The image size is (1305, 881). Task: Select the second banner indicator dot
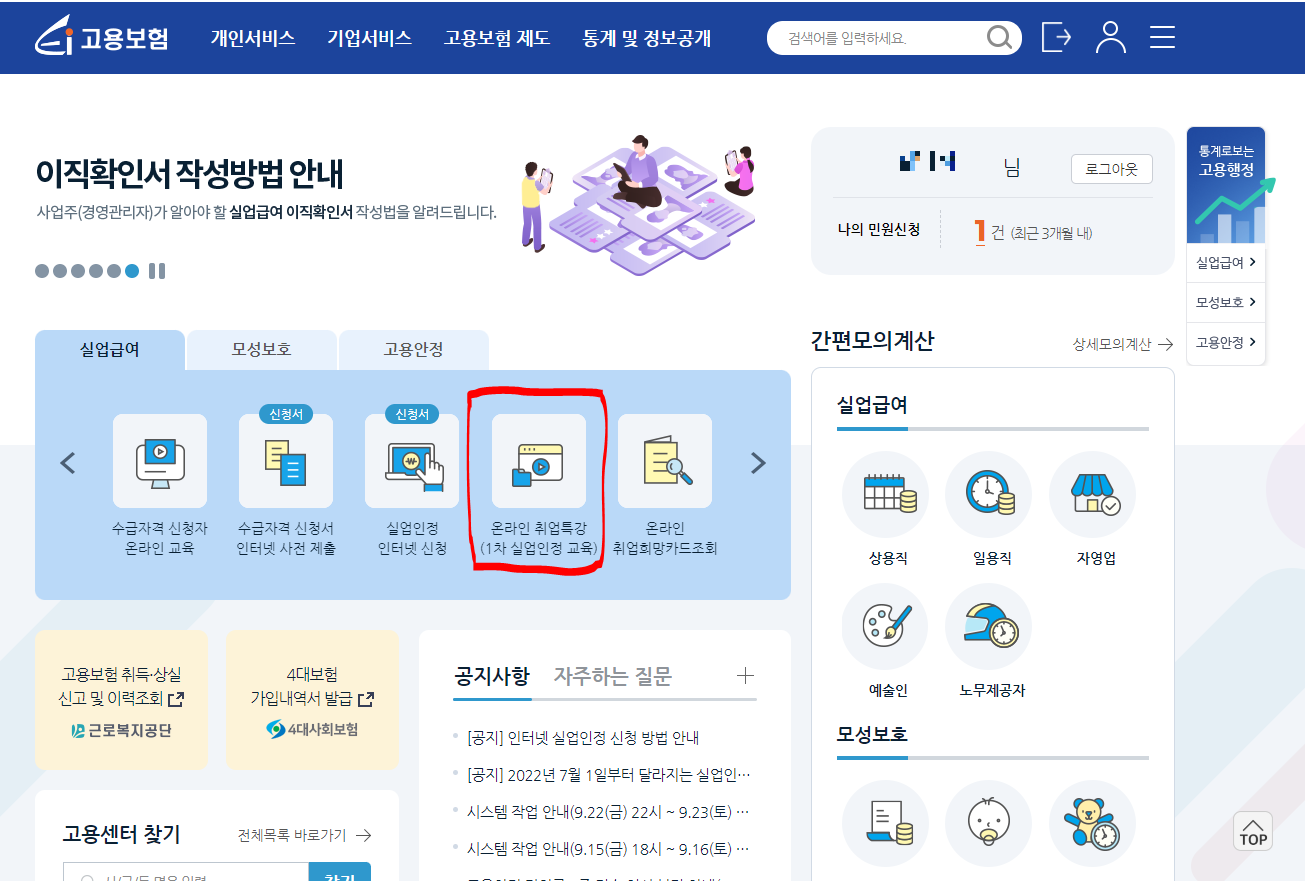point(60,271)
